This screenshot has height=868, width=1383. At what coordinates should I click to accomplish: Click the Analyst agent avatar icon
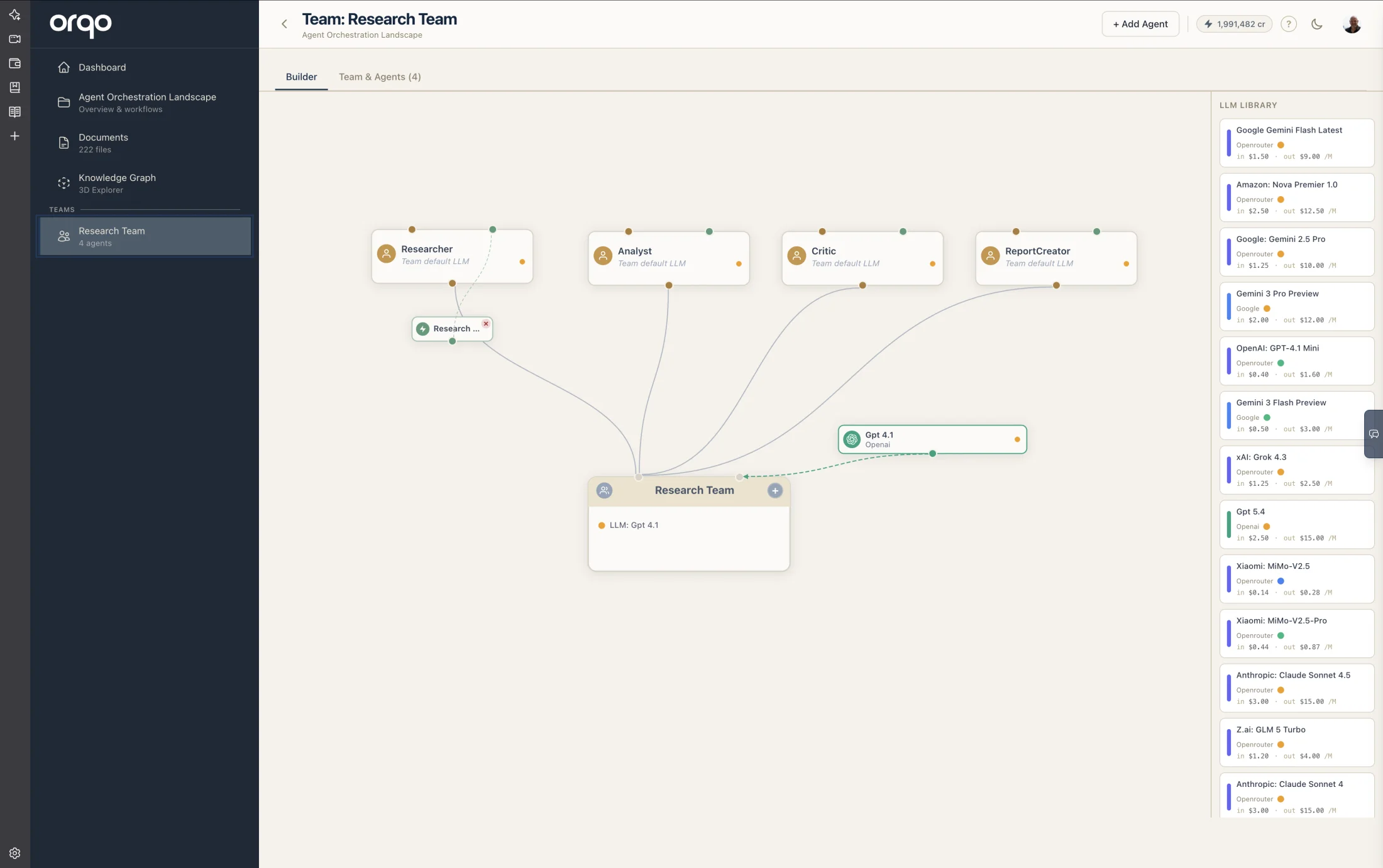click(603, 256)
